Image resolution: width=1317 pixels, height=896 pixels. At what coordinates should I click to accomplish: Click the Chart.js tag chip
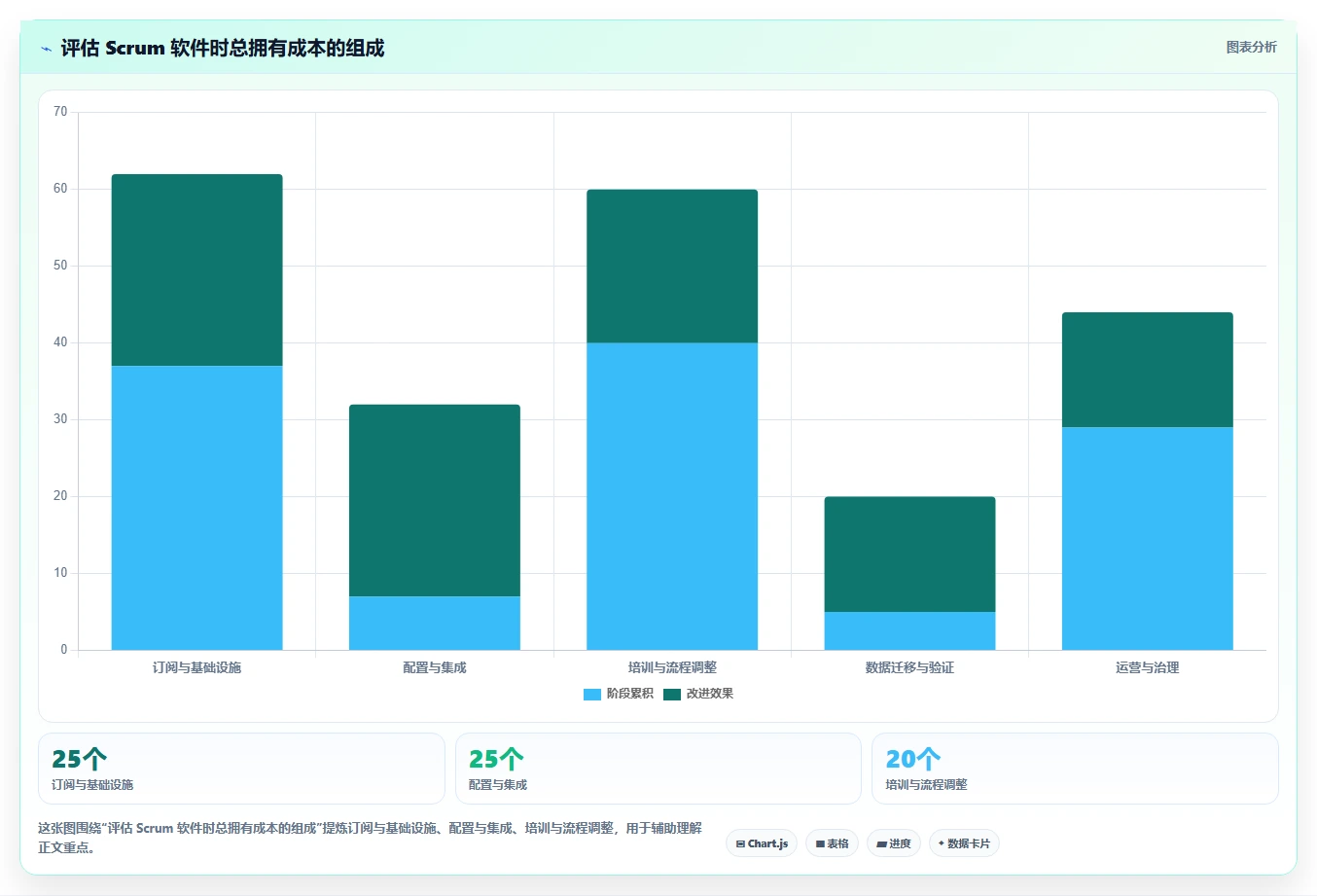pos(762,843)
